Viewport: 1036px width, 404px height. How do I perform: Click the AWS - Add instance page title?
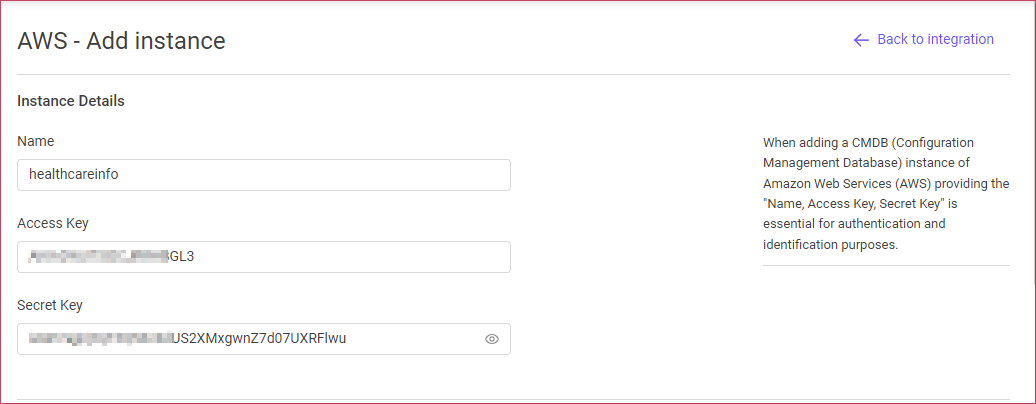pos(122,41)
